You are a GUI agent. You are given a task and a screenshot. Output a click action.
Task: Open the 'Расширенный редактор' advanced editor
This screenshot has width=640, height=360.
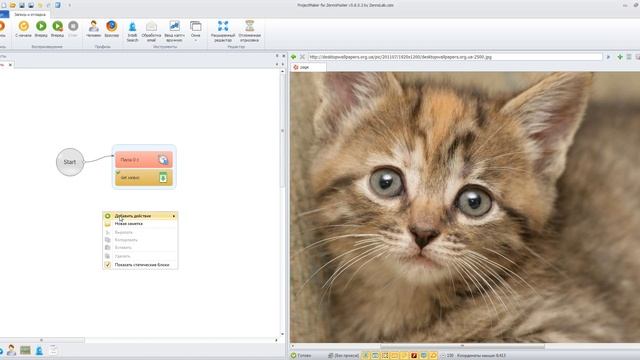pyautogui.click(x=223, y=31)
